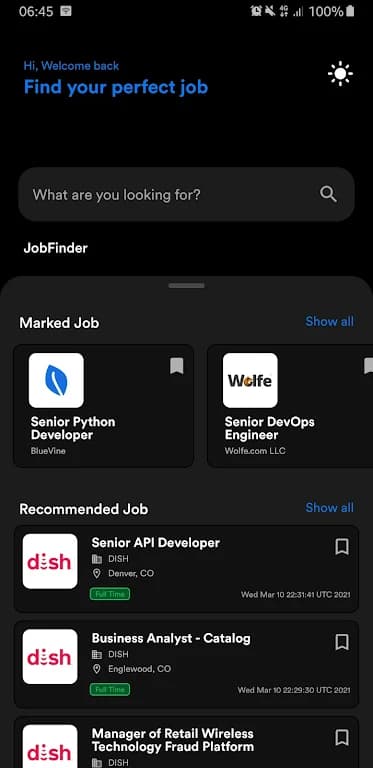Show all Recommended Jobs
Viewport: 373px width, 768px height.
click(x=329, y=507)
